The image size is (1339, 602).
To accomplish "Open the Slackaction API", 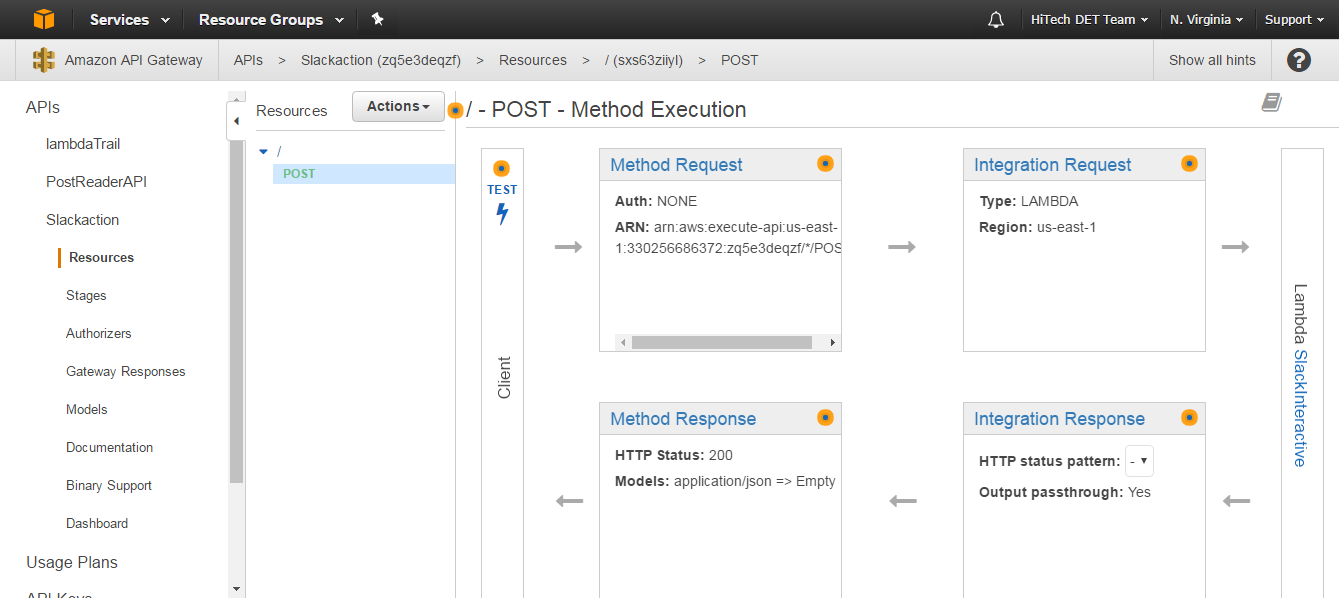I will click(82, 220).
